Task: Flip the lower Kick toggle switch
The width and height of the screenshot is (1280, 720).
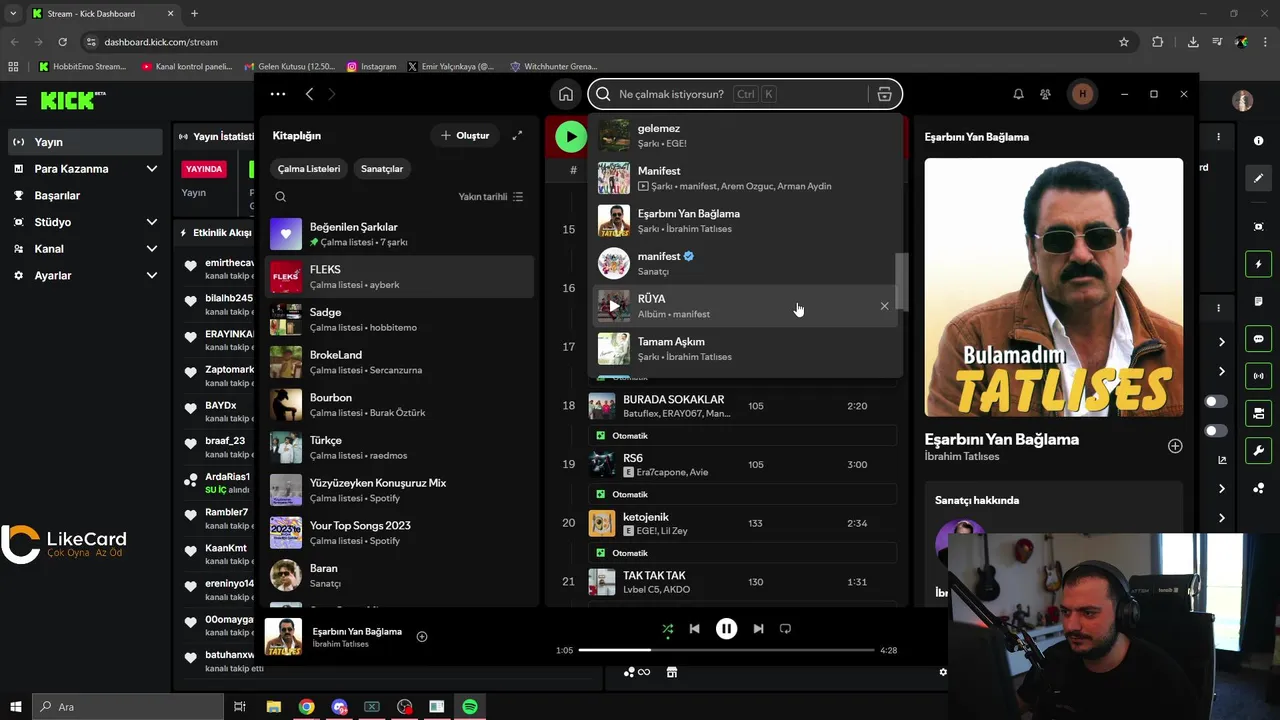Action: point(1216,431)
